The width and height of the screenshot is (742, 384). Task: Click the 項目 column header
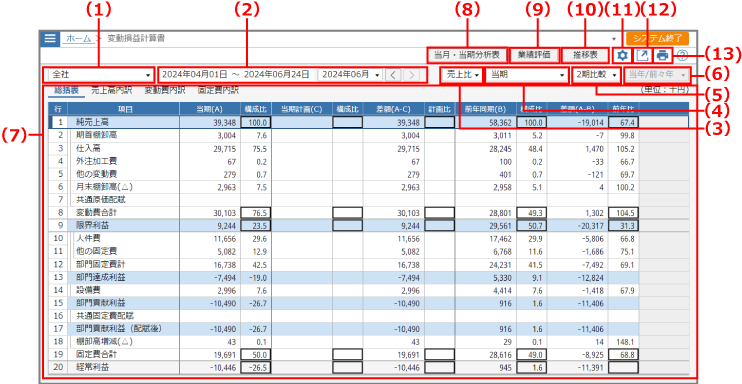pyautogui.click(x=124, y=109)
